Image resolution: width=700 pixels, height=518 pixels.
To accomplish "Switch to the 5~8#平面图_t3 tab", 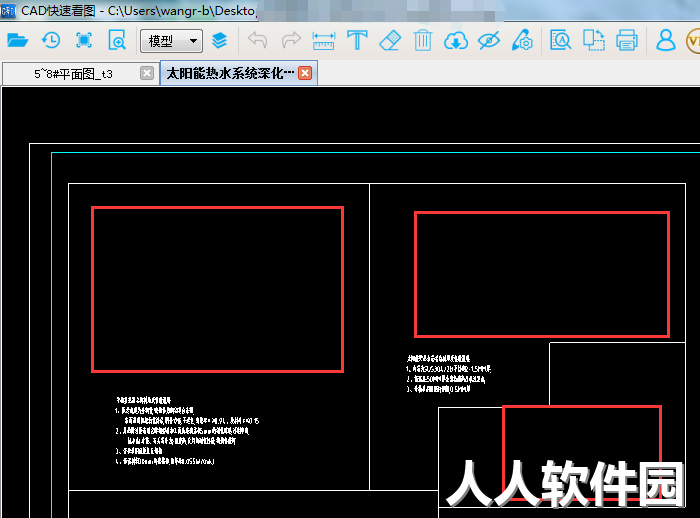I will [x=79, y=74].
